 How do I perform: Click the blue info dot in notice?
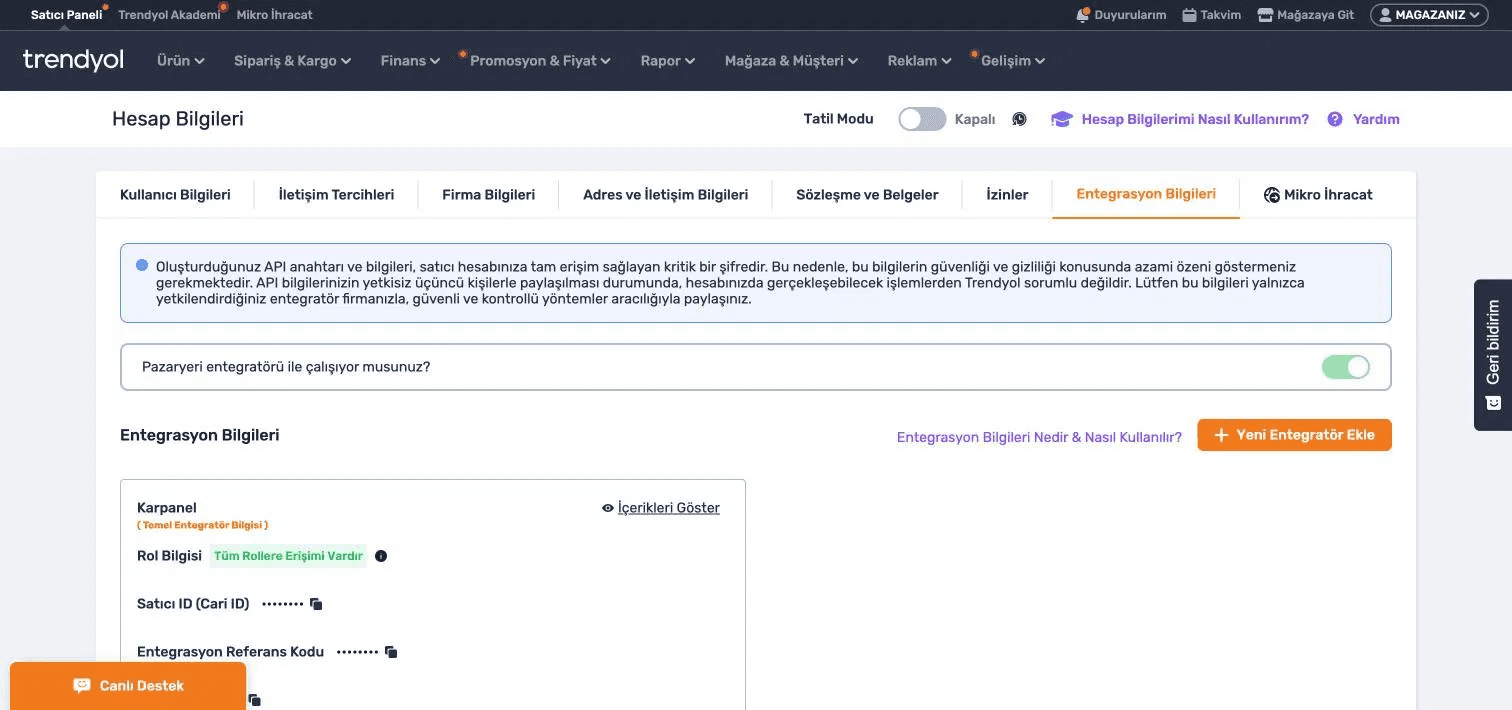coord(142,266)
